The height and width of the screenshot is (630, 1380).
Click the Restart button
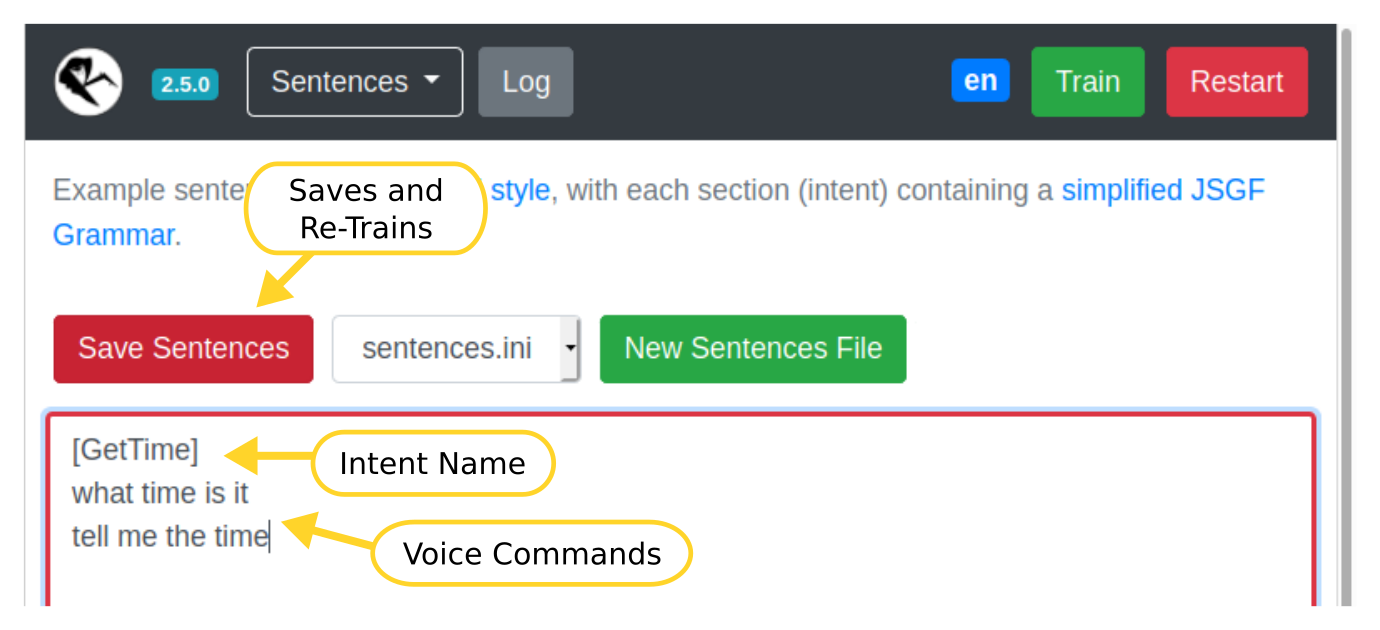pyautogui.click(x=1237, y=83)
